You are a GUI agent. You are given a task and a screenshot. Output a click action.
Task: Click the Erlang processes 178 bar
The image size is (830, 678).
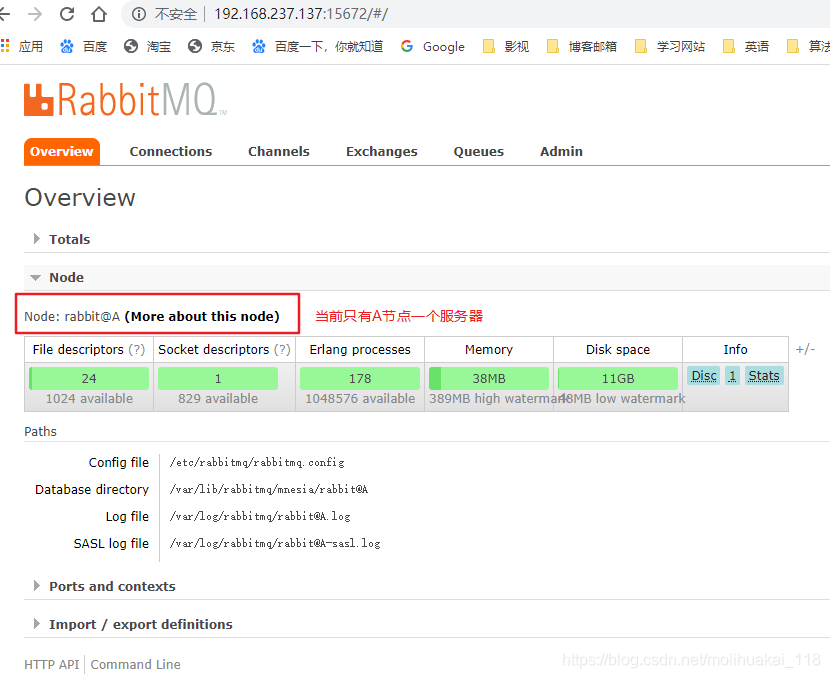click(360, 378)
